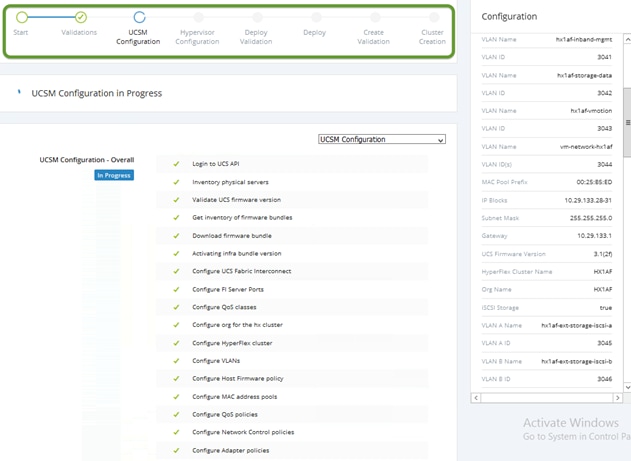Click check beside Validate UCS firmware version
631x461 pixels.
[176, 200]
